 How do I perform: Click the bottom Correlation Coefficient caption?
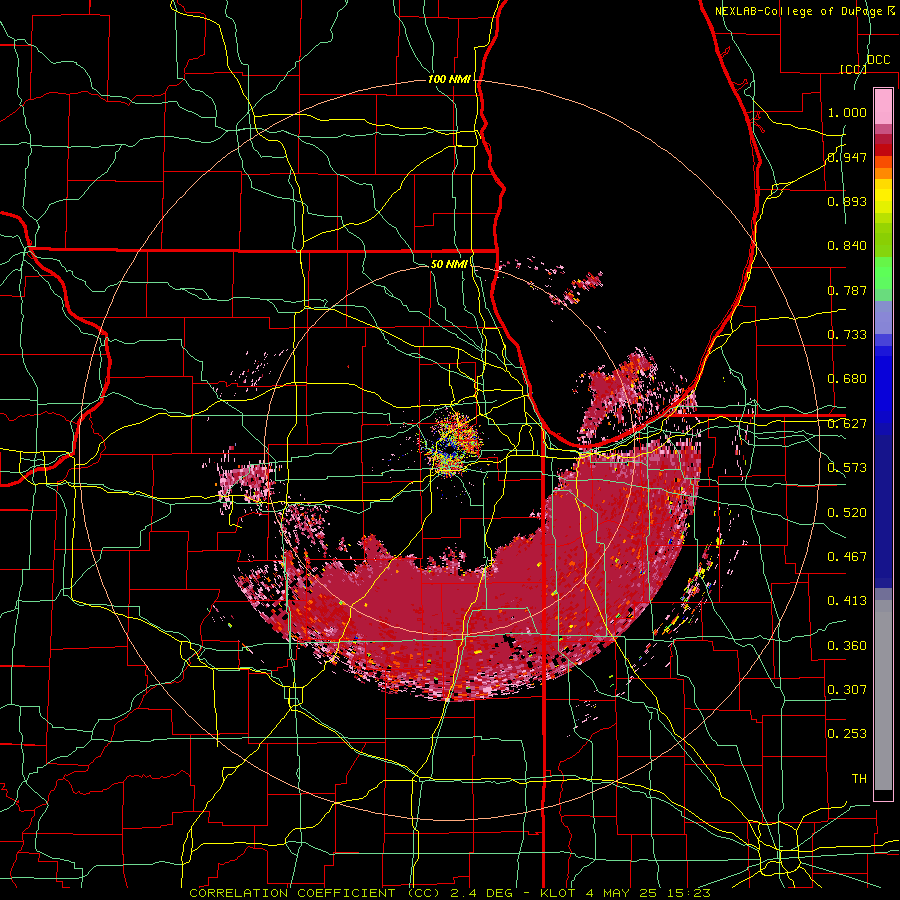[450, 893]
